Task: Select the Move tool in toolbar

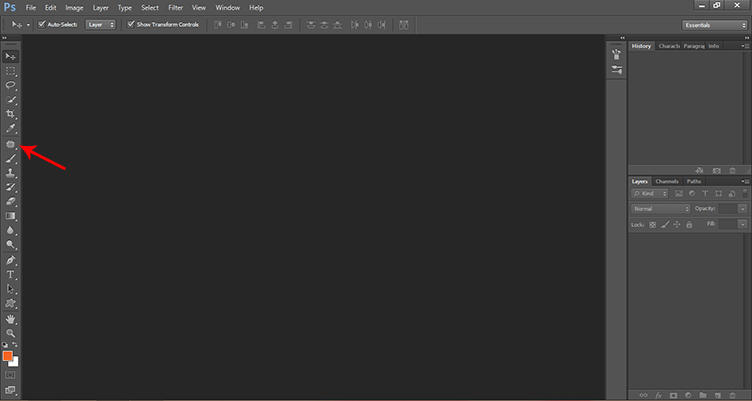Action: click(x=11, y=56)
